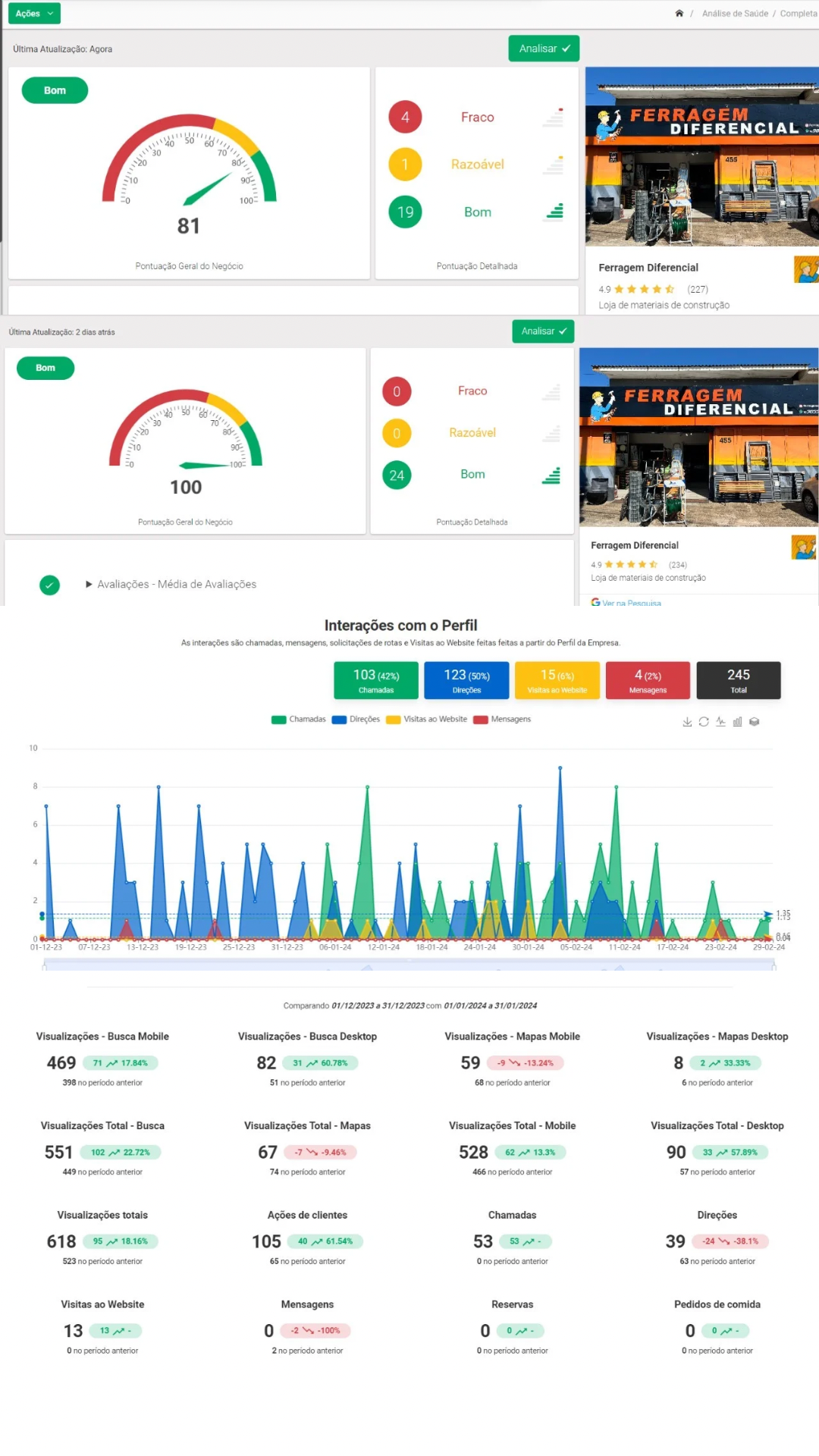Select the Completa breadcrumb item

798,14
